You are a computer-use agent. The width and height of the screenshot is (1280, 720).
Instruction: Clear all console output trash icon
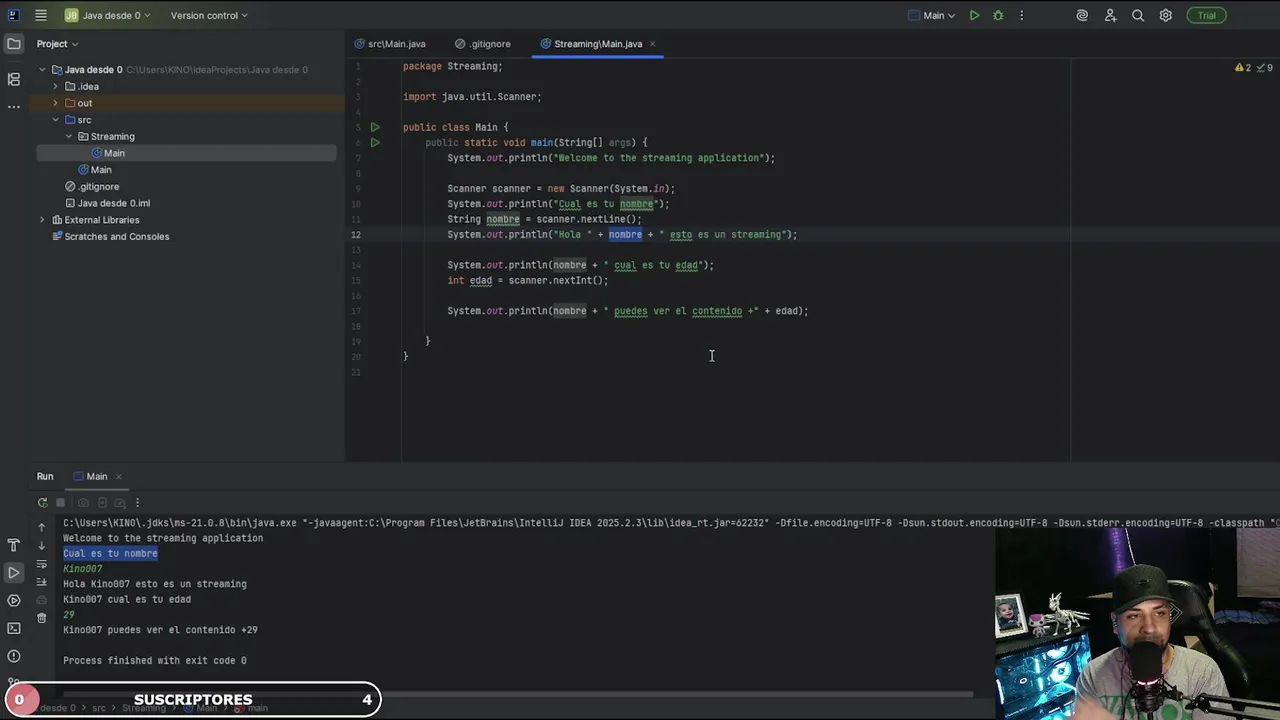[x=41, y=618]
